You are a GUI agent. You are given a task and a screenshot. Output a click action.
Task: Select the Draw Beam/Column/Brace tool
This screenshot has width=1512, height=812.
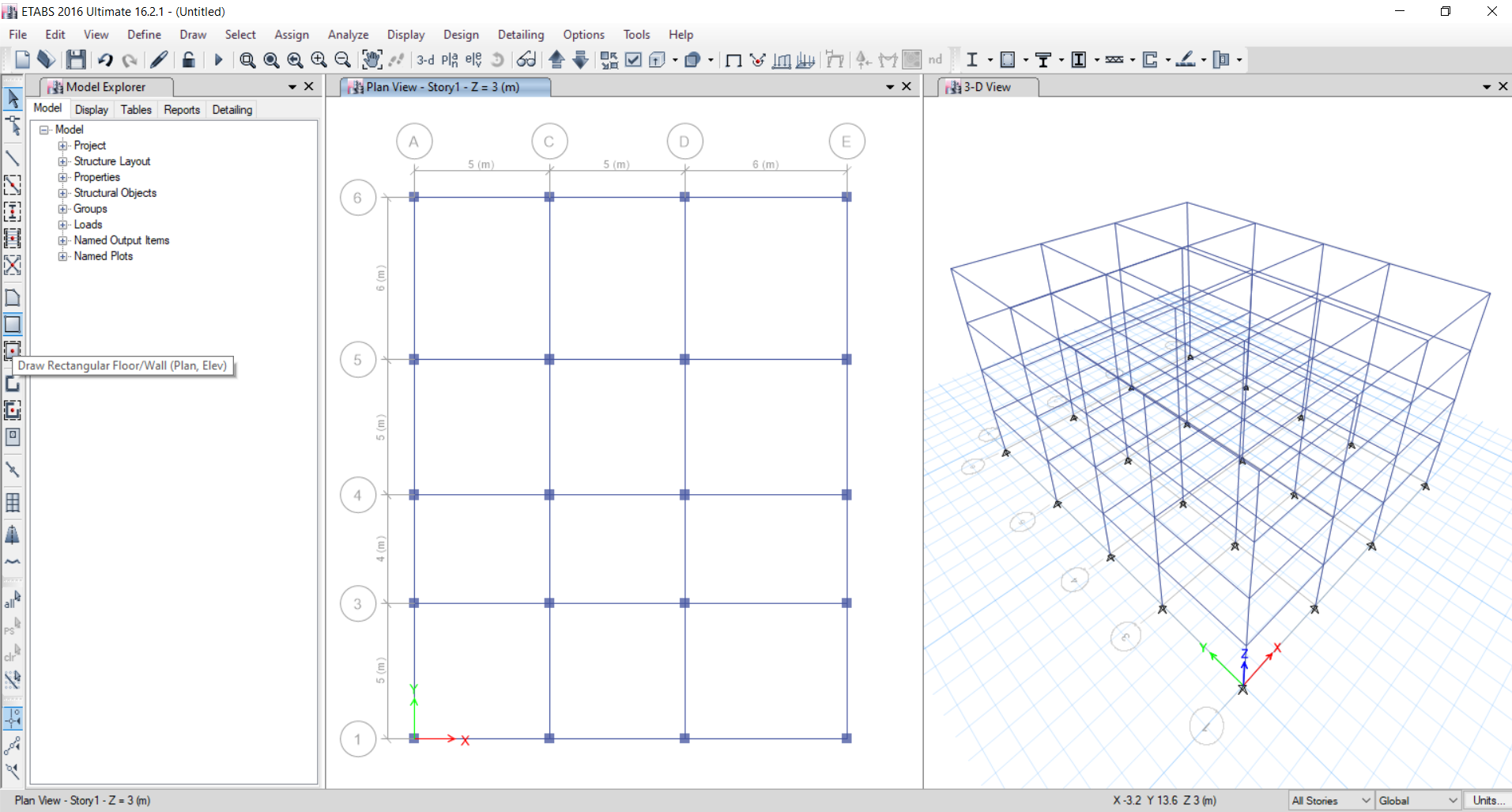13,158
